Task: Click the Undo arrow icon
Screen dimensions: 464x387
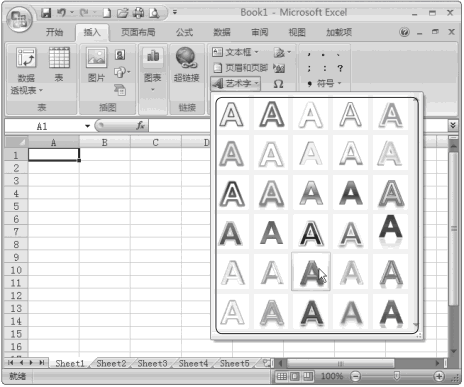Action: point(61,13)
